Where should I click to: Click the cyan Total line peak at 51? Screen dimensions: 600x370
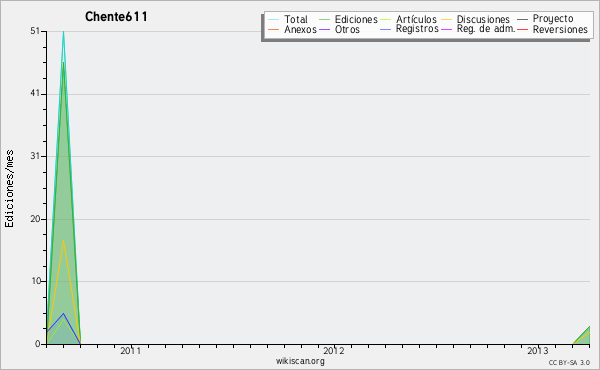coord(64,32)
